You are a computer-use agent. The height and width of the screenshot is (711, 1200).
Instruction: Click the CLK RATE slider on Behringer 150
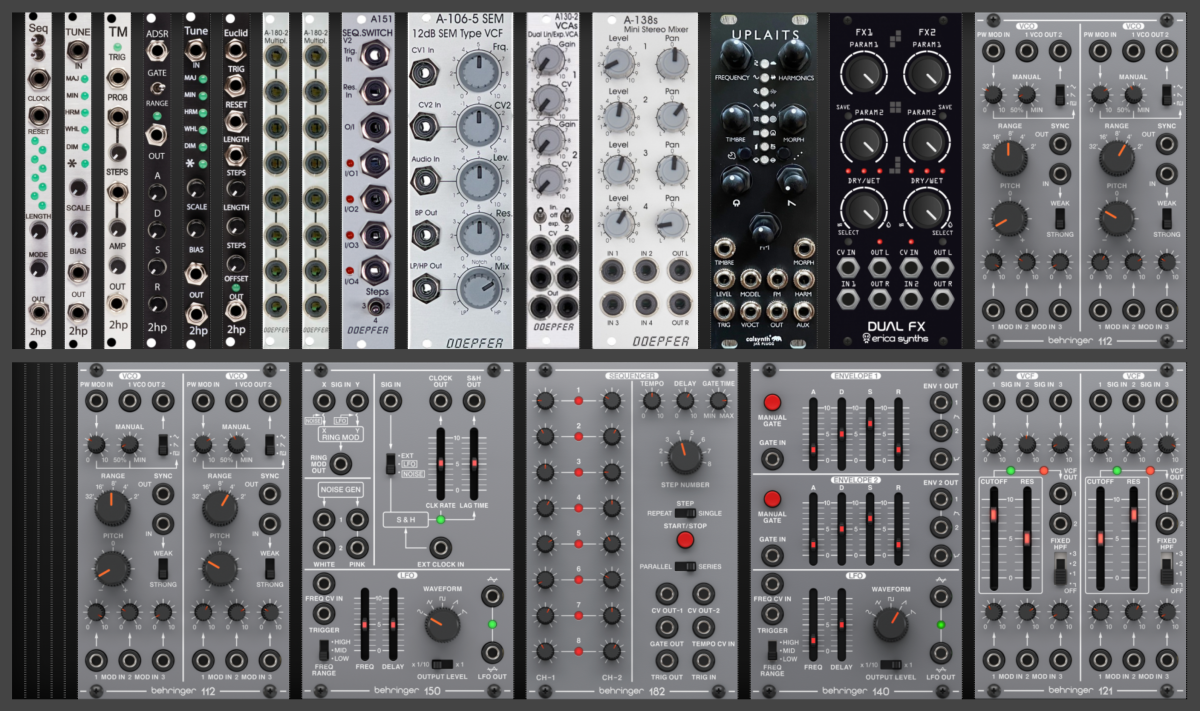pyautogui.click(x=439, y=464)
